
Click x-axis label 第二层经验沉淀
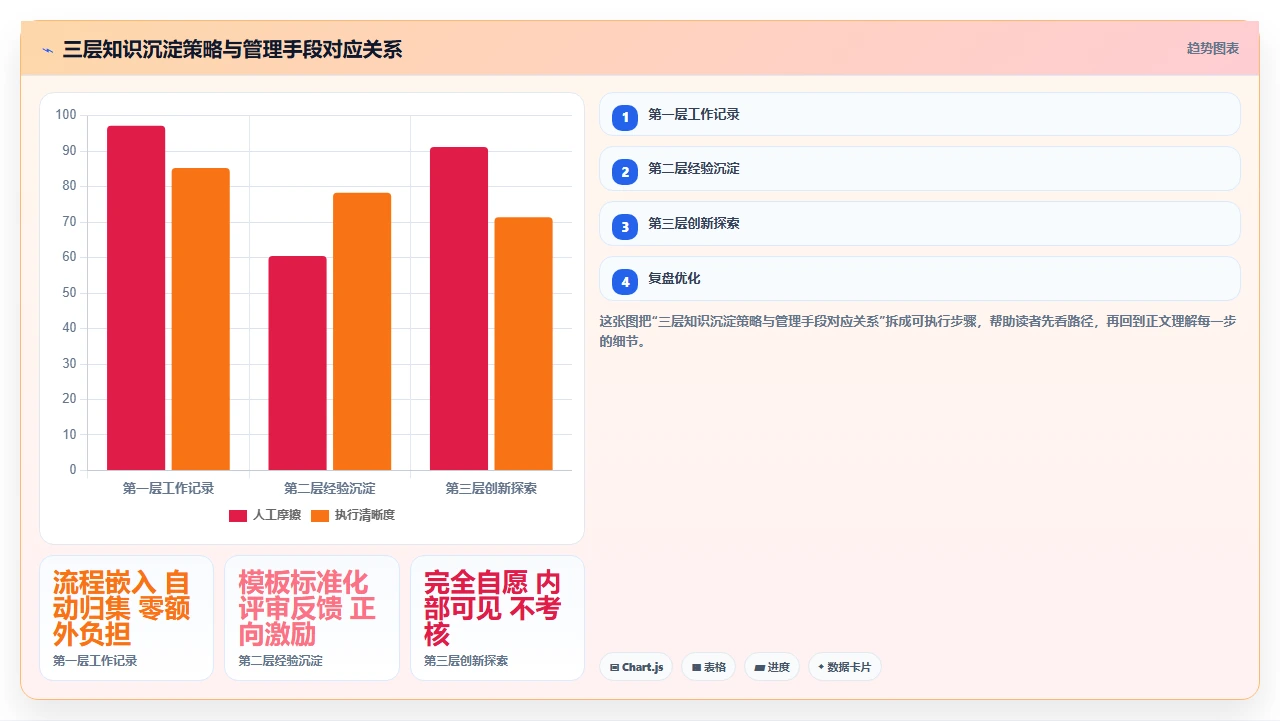click(x=330, y=489)
